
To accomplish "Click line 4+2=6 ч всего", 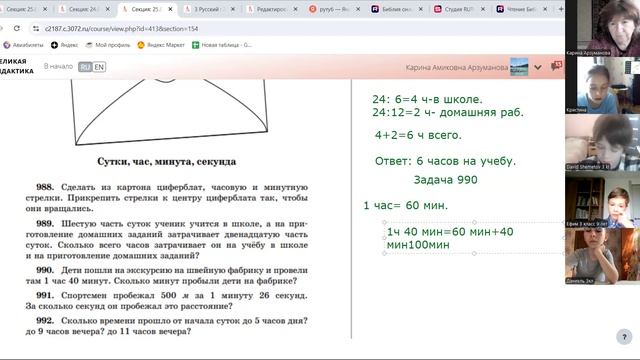I will (418, 135).
